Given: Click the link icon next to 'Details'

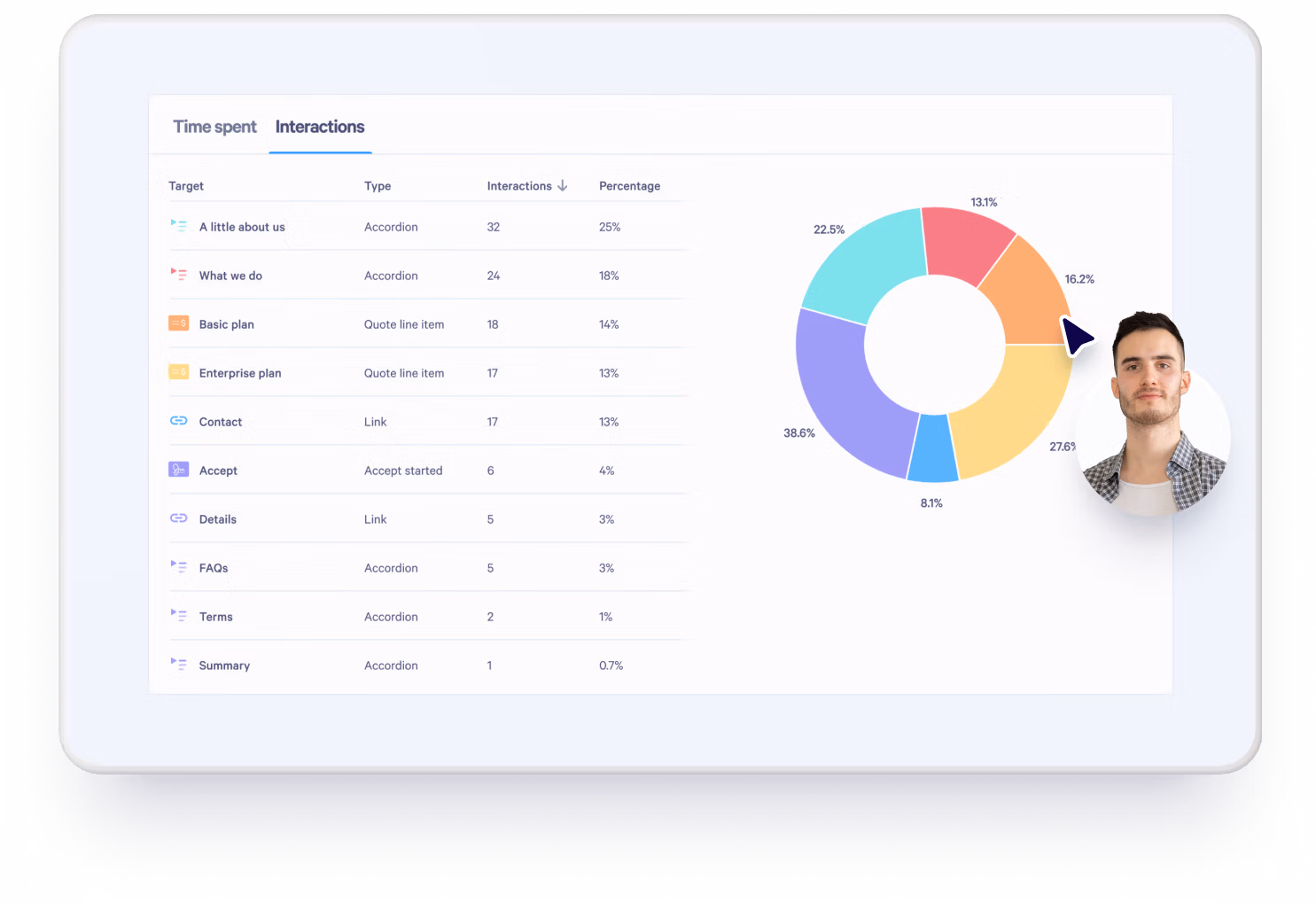Looking at the screenshot, I should [179, 518].
